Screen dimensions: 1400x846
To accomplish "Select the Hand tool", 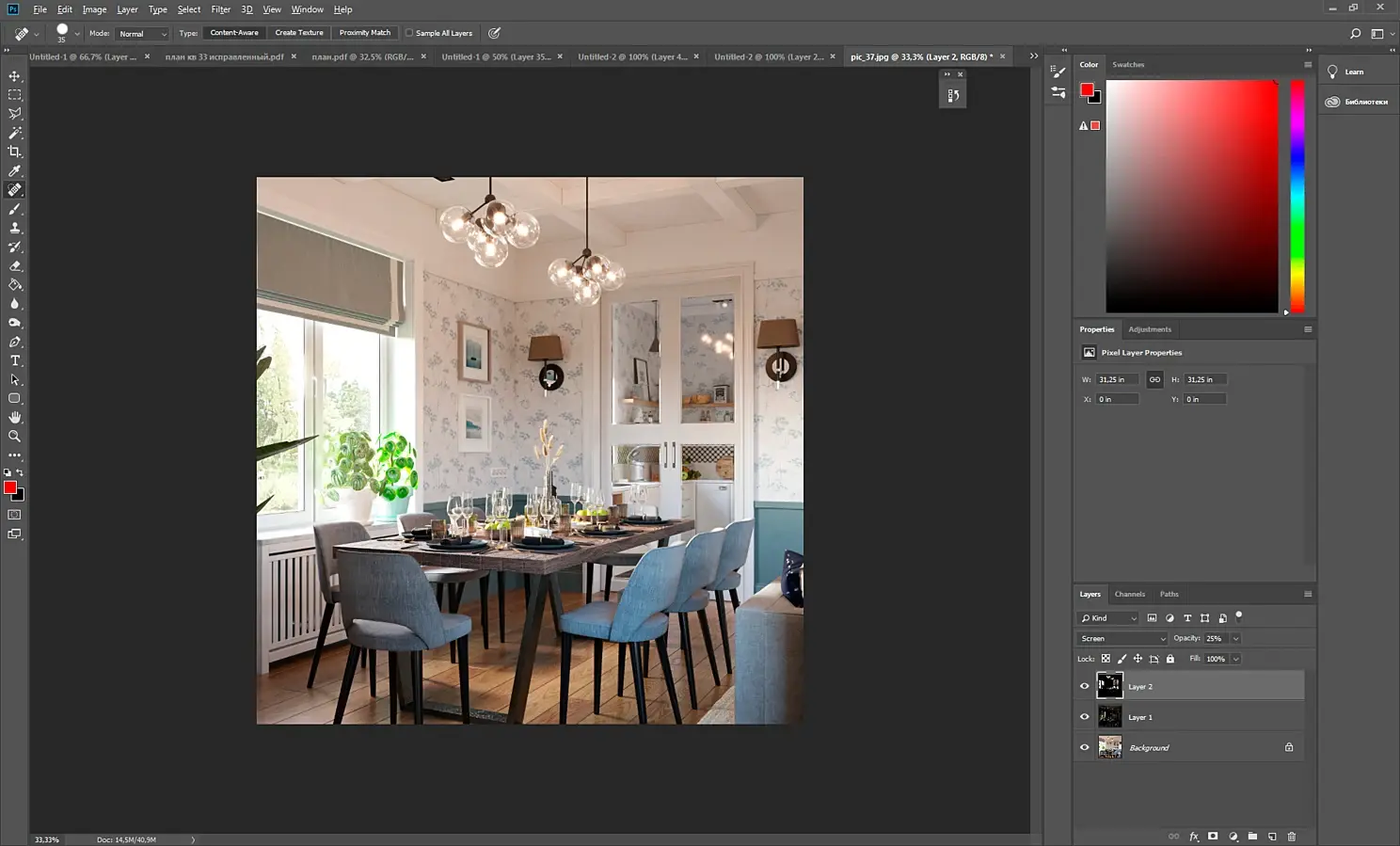I will pos(14,417).
